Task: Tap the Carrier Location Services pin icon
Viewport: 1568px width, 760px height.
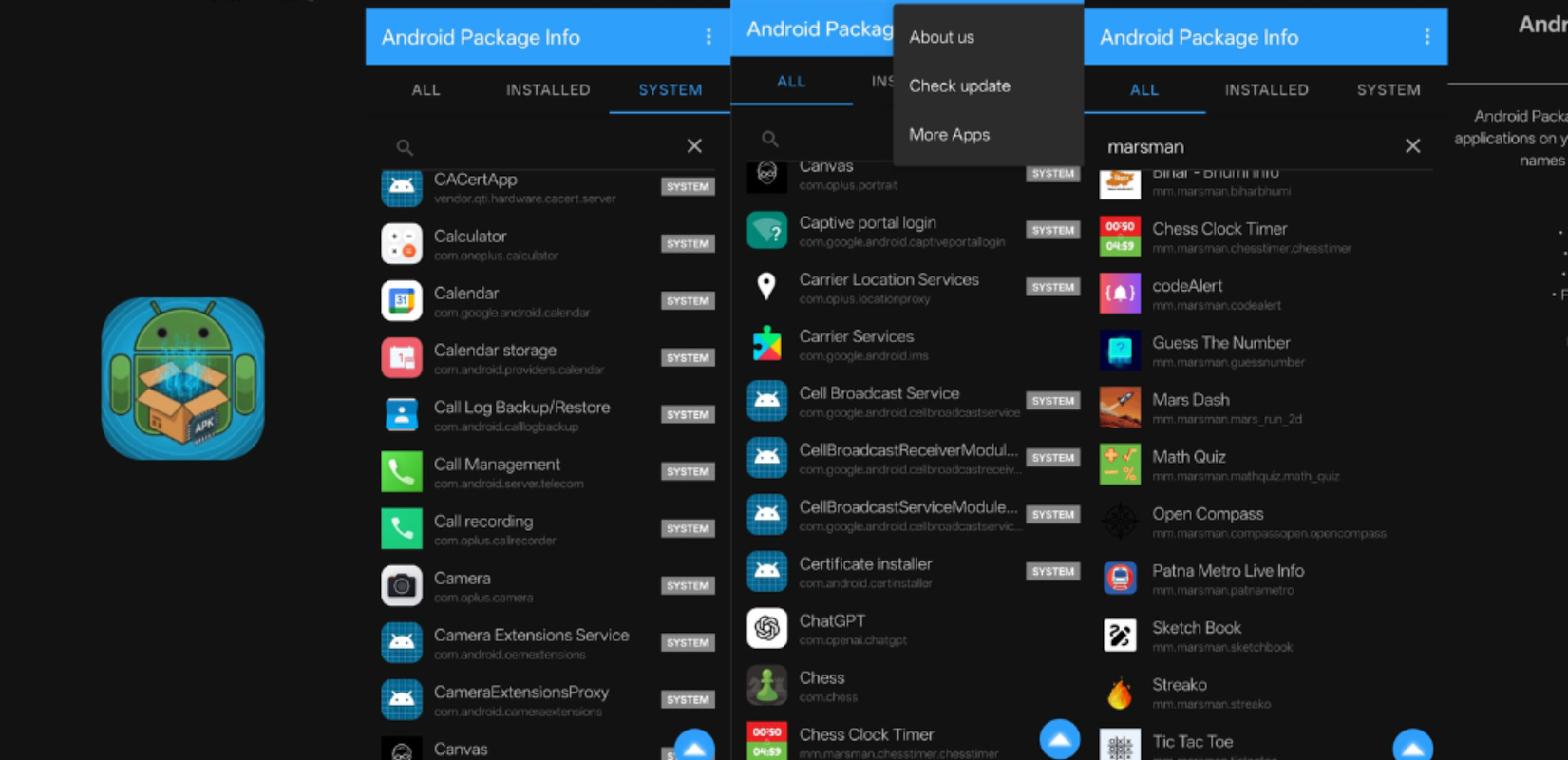Action: pos(767,287)
